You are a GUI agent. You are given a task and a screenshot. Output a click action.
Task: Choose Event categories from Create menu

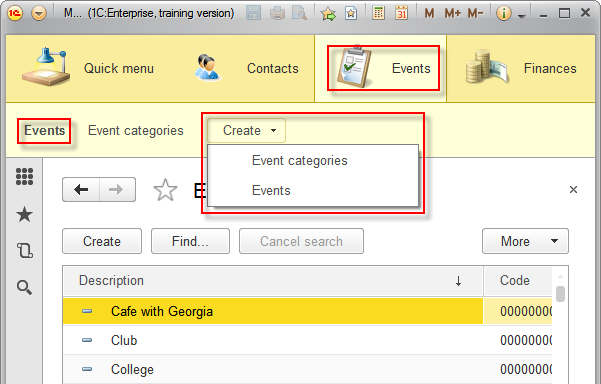tap(300, 160)
